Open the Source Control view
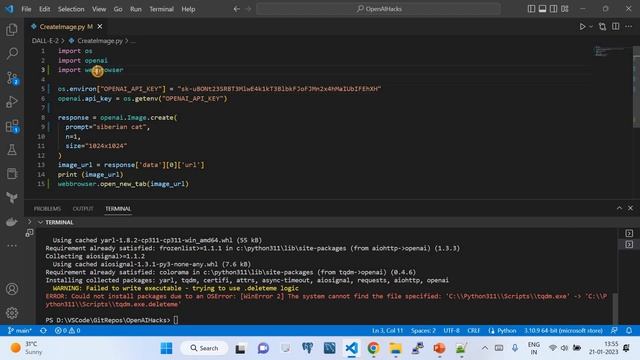Image resolution: width=640 pixels, height=360 pixels. tap(12, 78)
